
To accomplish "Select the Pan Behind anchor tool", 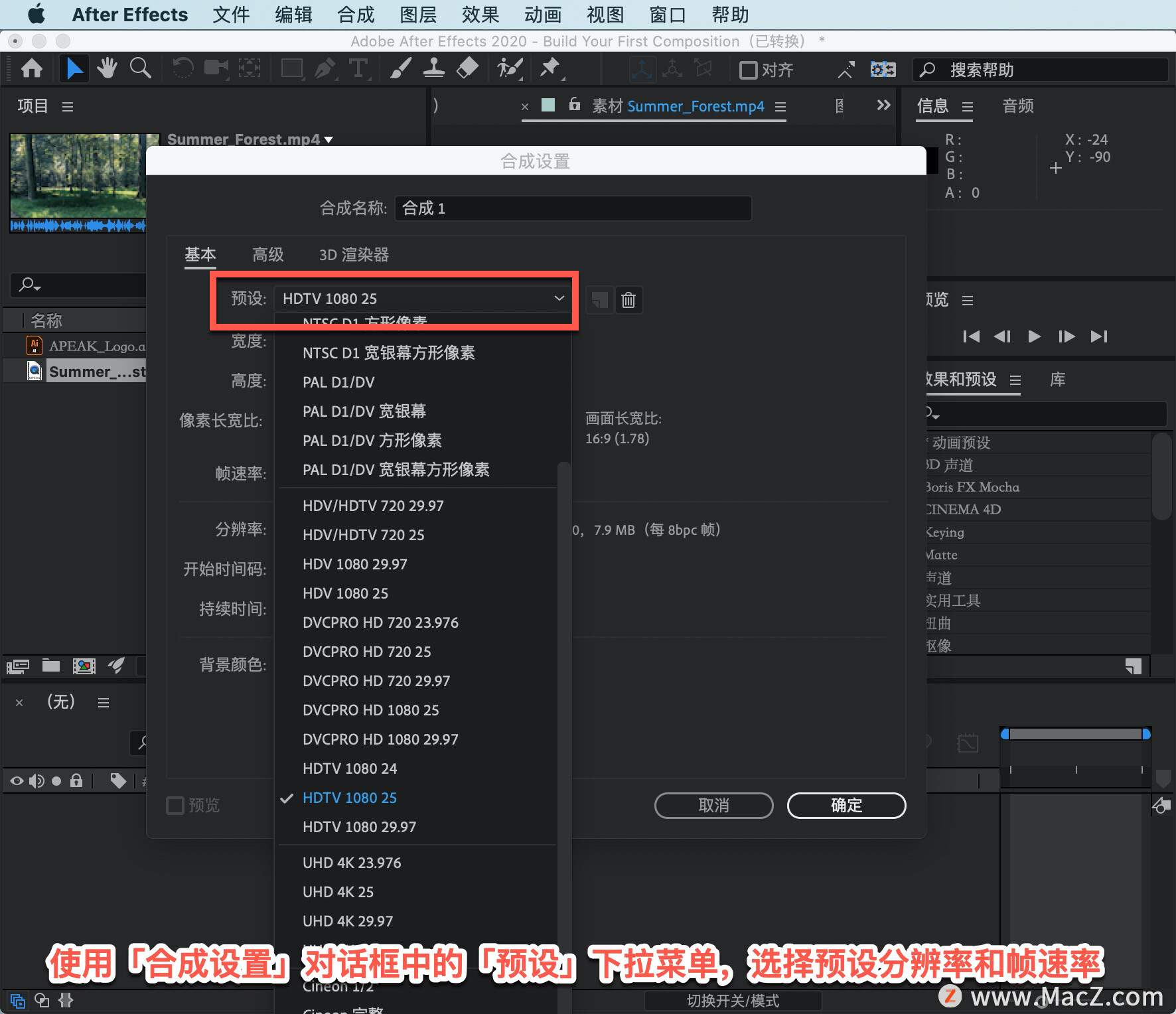I will 250,68.
